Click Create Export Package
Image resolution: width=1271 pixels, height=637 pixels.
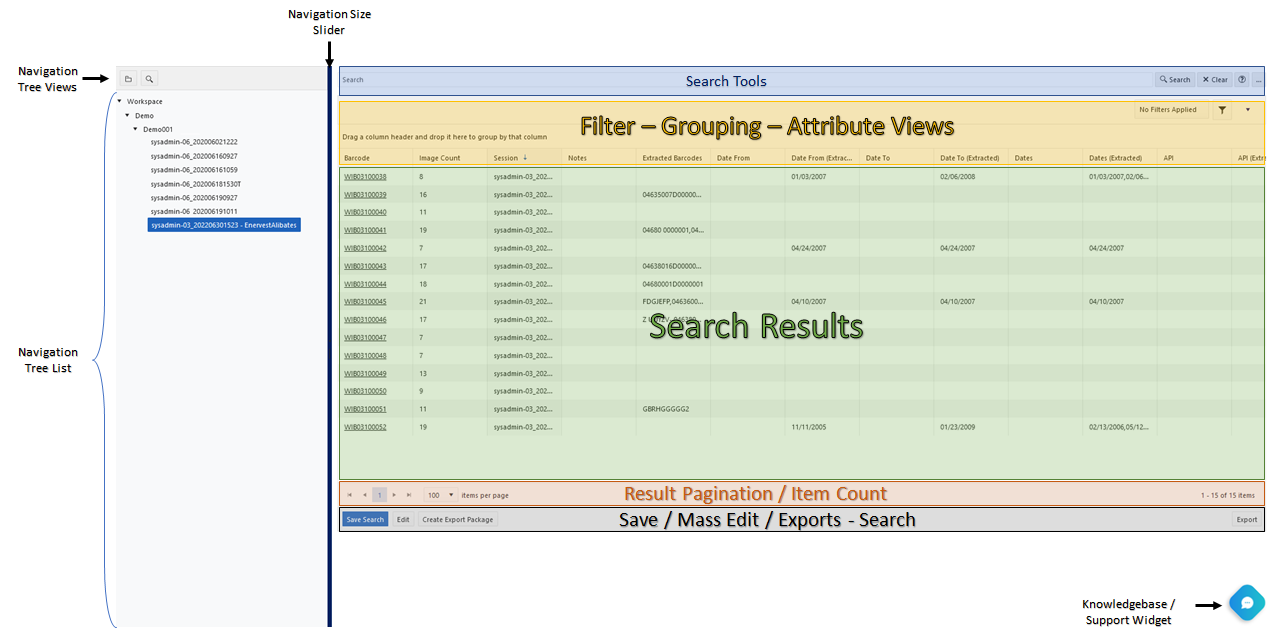[457, 520]
